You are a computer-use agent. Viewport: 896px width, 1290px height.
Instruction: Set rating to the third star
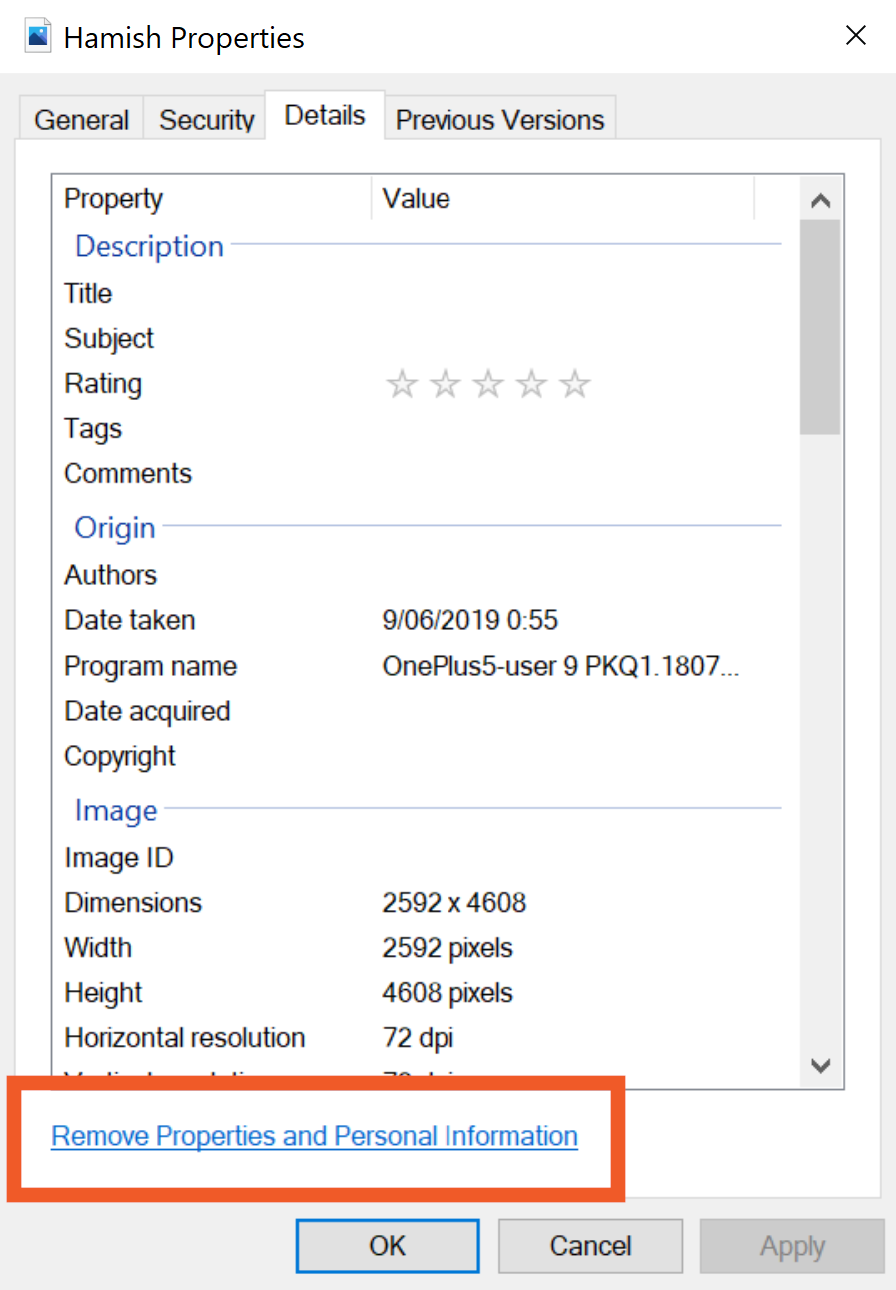(x=488, y=384)
